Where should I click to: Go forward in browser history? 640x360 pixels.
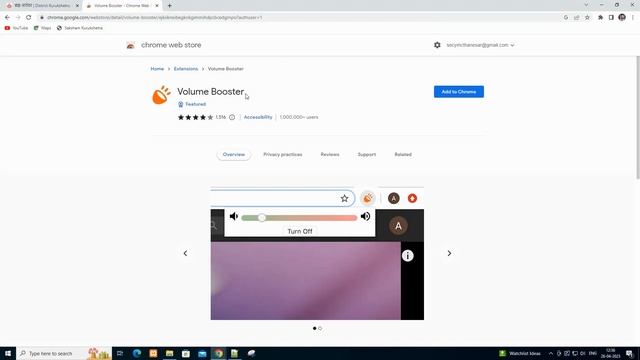click(18, 18)
